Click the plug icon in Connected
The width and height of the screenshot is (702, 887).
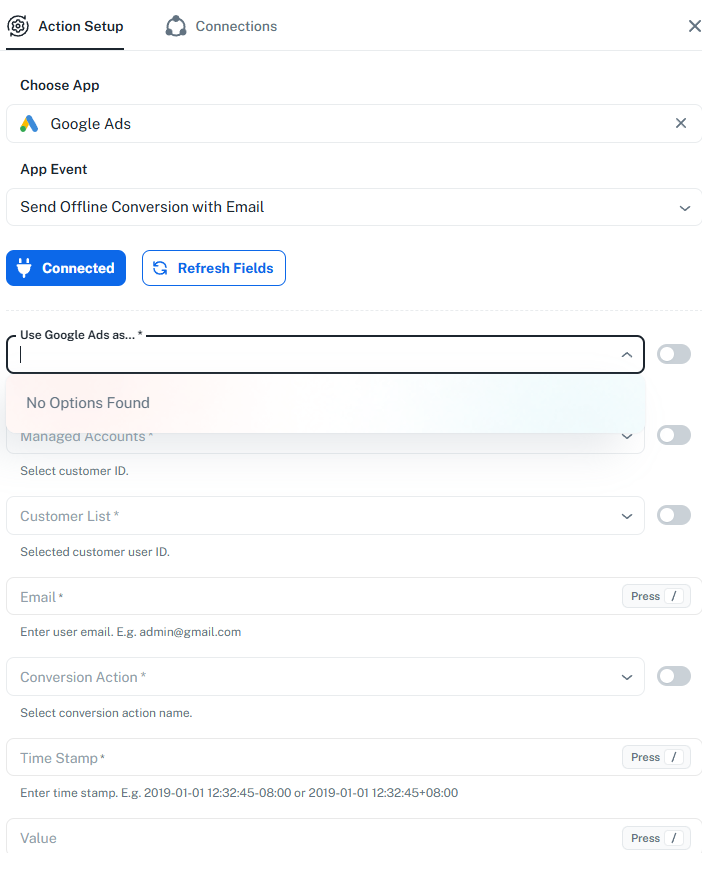click(24, 268)
